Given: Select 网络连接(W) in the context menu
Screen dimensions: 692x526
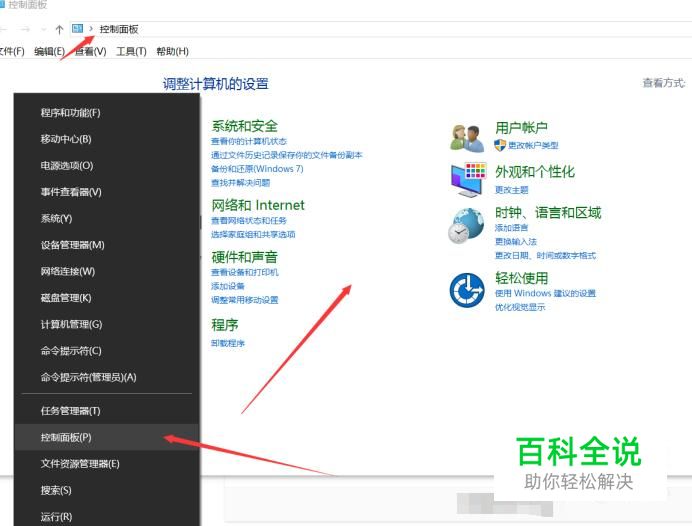Looking at the screenshot, I should [x=107, y=272].
